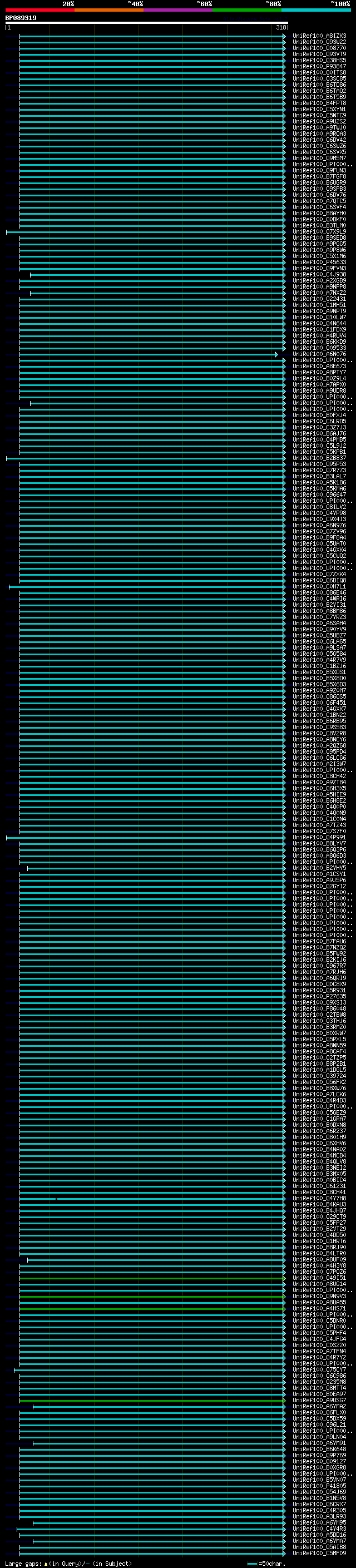Open hit UniRef100_Q4YP98
The width and height of the screenshot is (356, 1568).
[319, 513]
